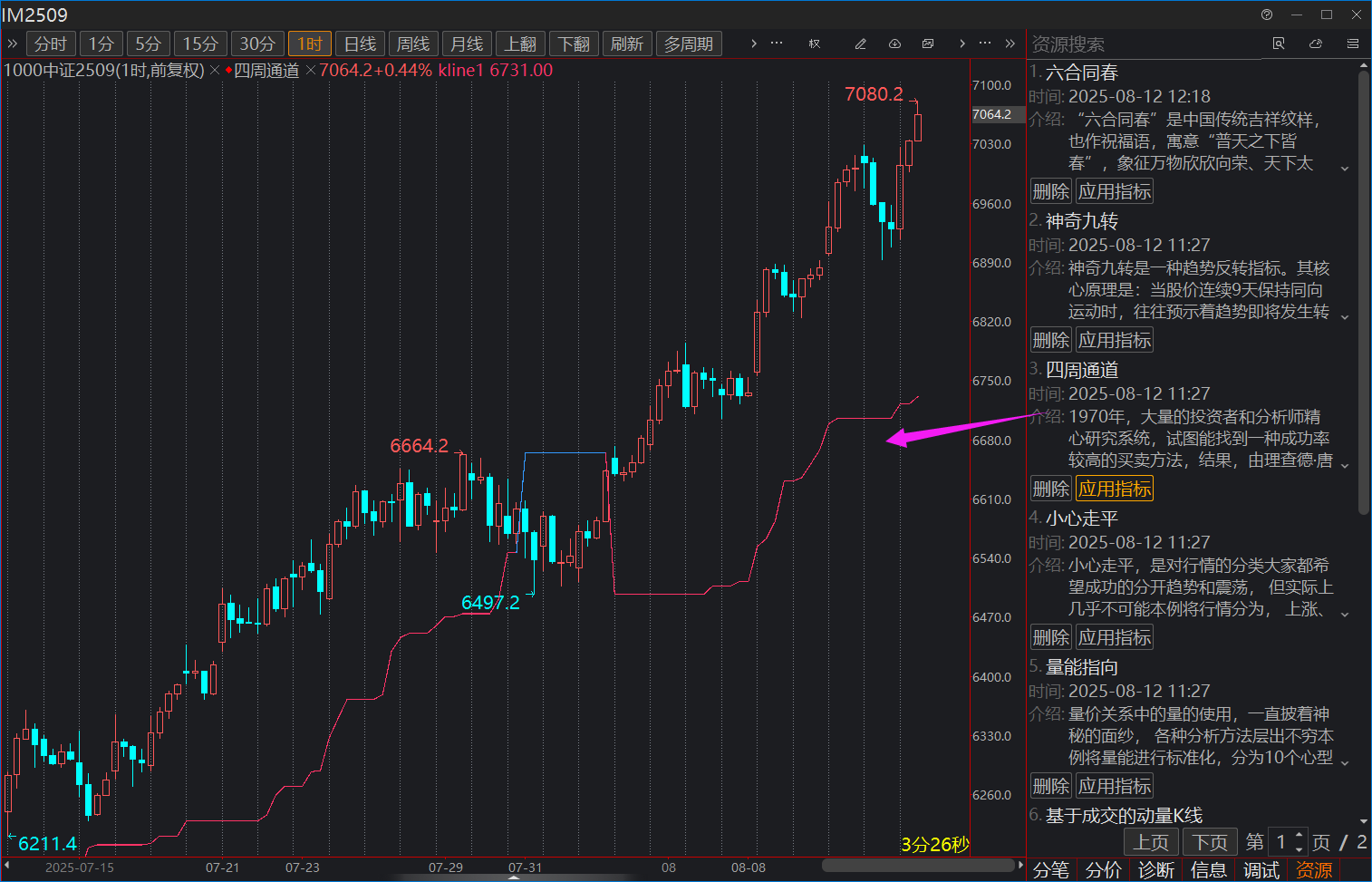Viewport: 1372px width, 882px height.
Task: Increase page number with stepper up arrow
Action: tap(1300, 836)
